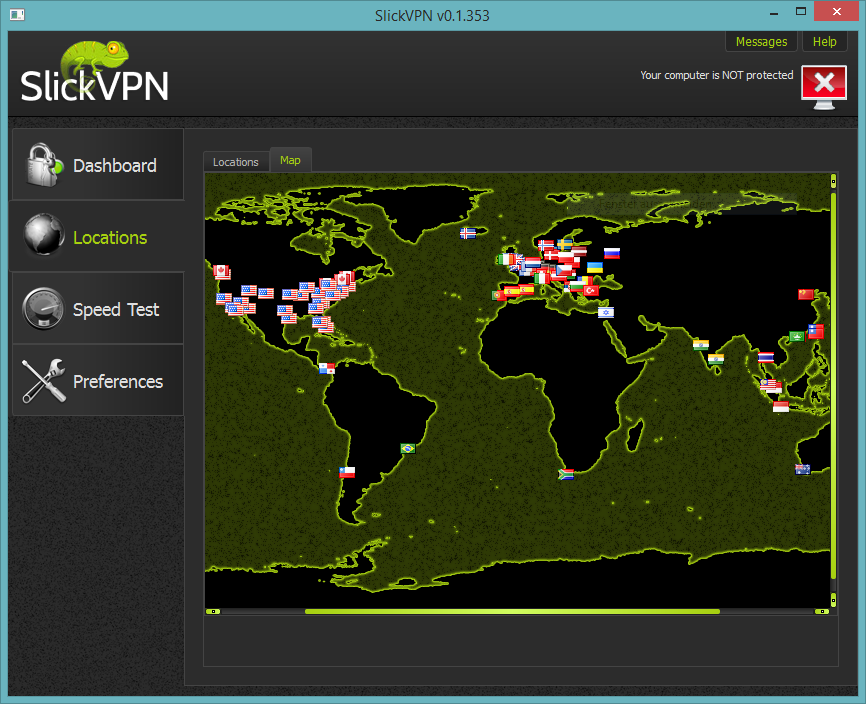This screenshot has width=866, height=704.
Task: Open the Preferences section
Action: [x=98, y=380]
